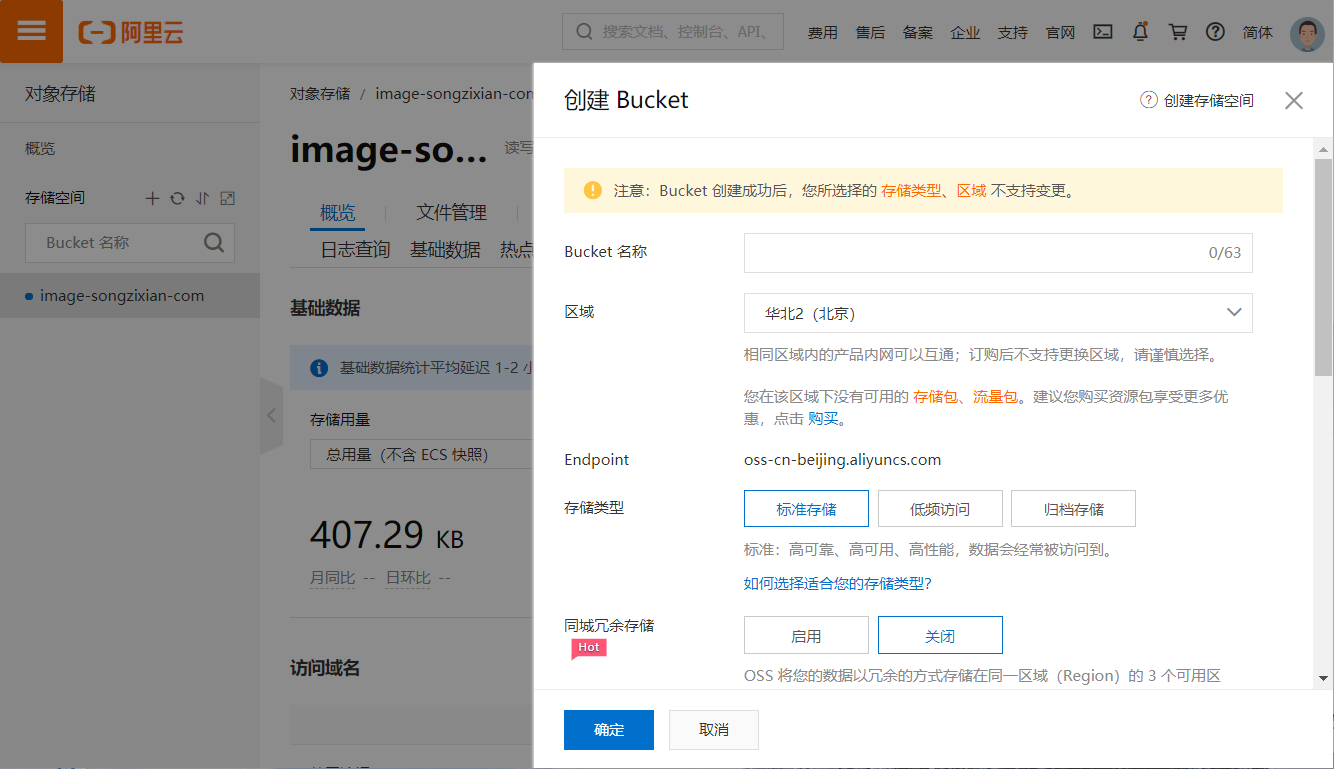Click the 日环比 label
Viewport: 1334px width, 769px height.
pos(408,578)
